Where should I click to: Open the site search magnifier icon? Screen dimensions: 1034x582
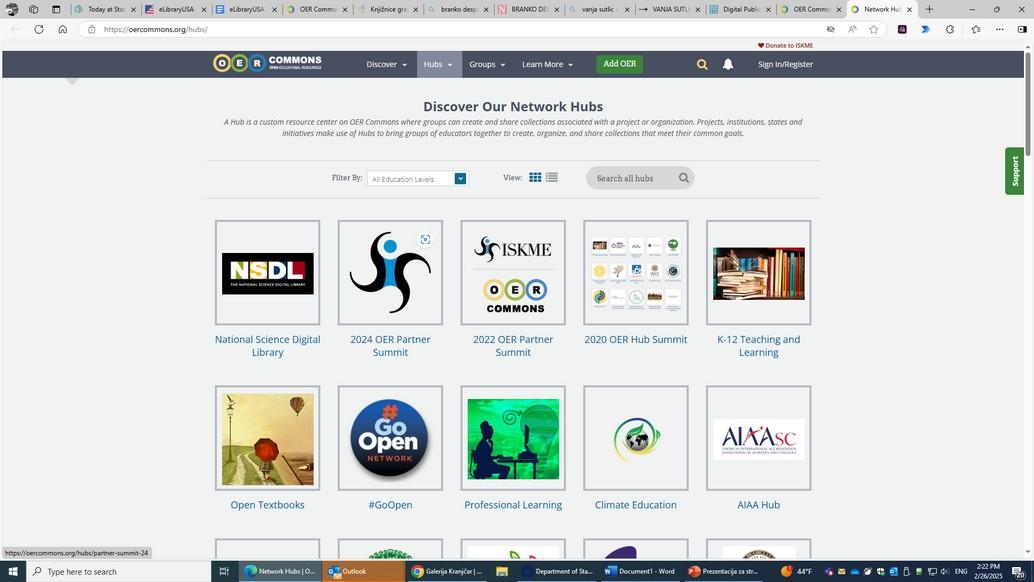[x=702, y=64]
